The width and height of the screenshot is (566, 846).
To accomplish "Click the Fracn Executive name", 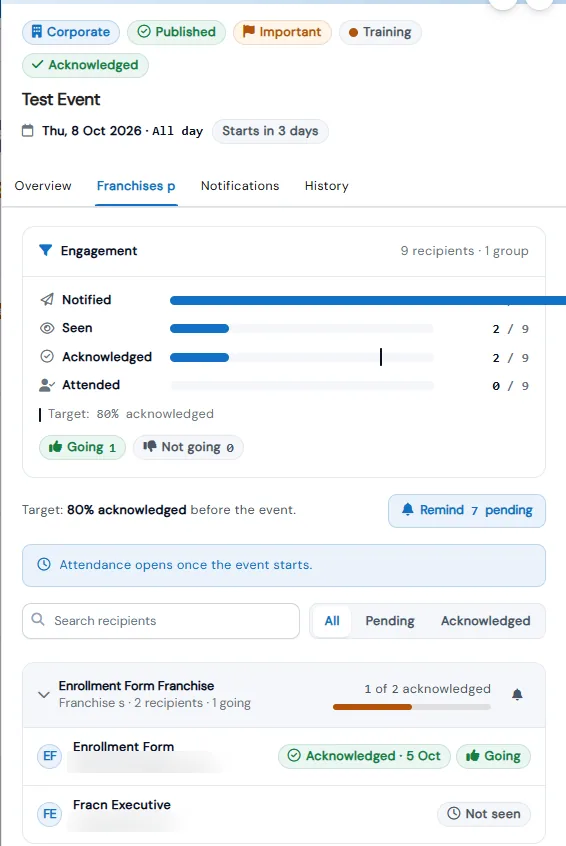I will 122,804.
